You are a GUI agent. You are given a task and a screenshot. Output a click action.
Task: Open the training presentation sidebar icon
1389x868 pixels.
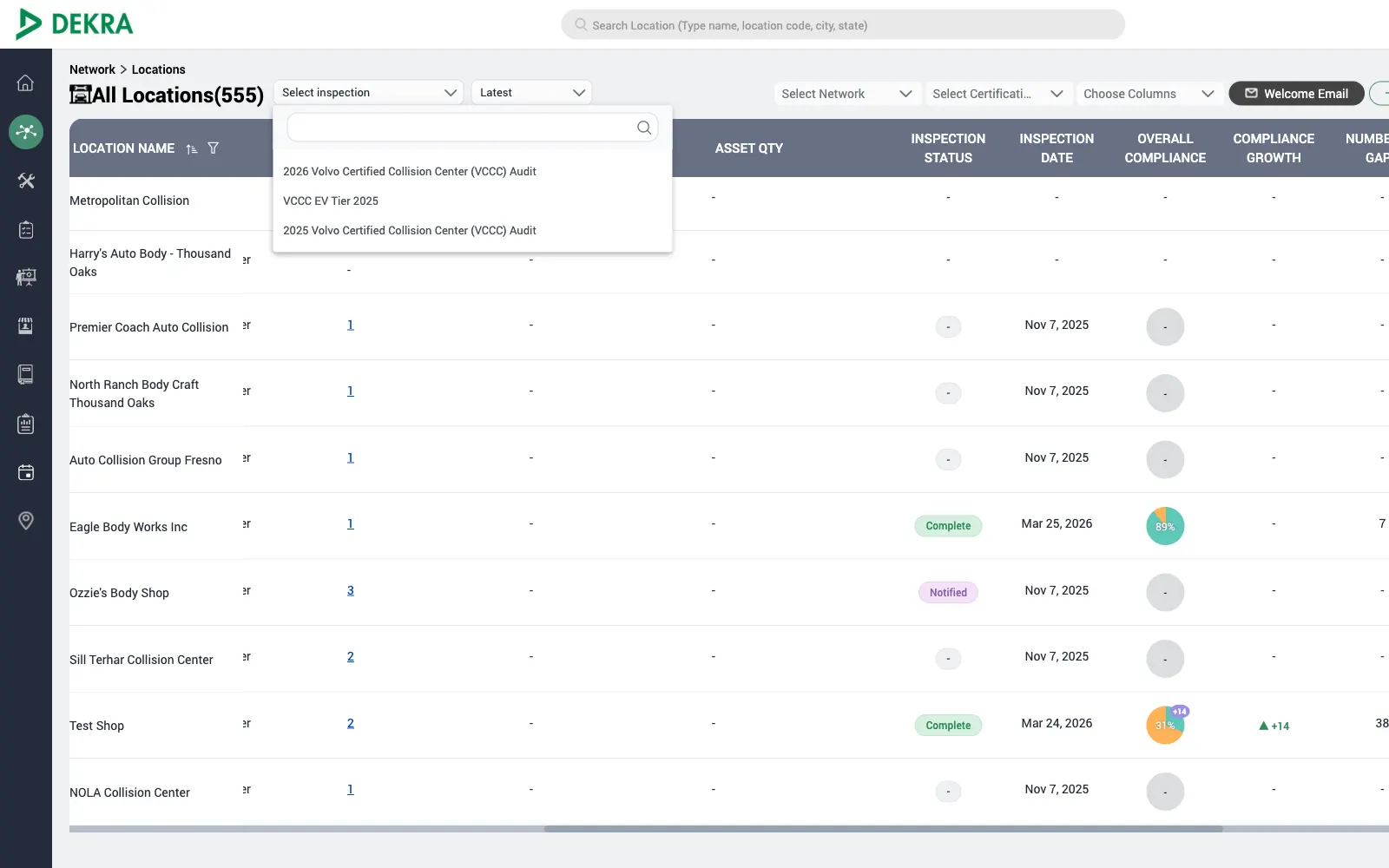click(x=26, y=278)
